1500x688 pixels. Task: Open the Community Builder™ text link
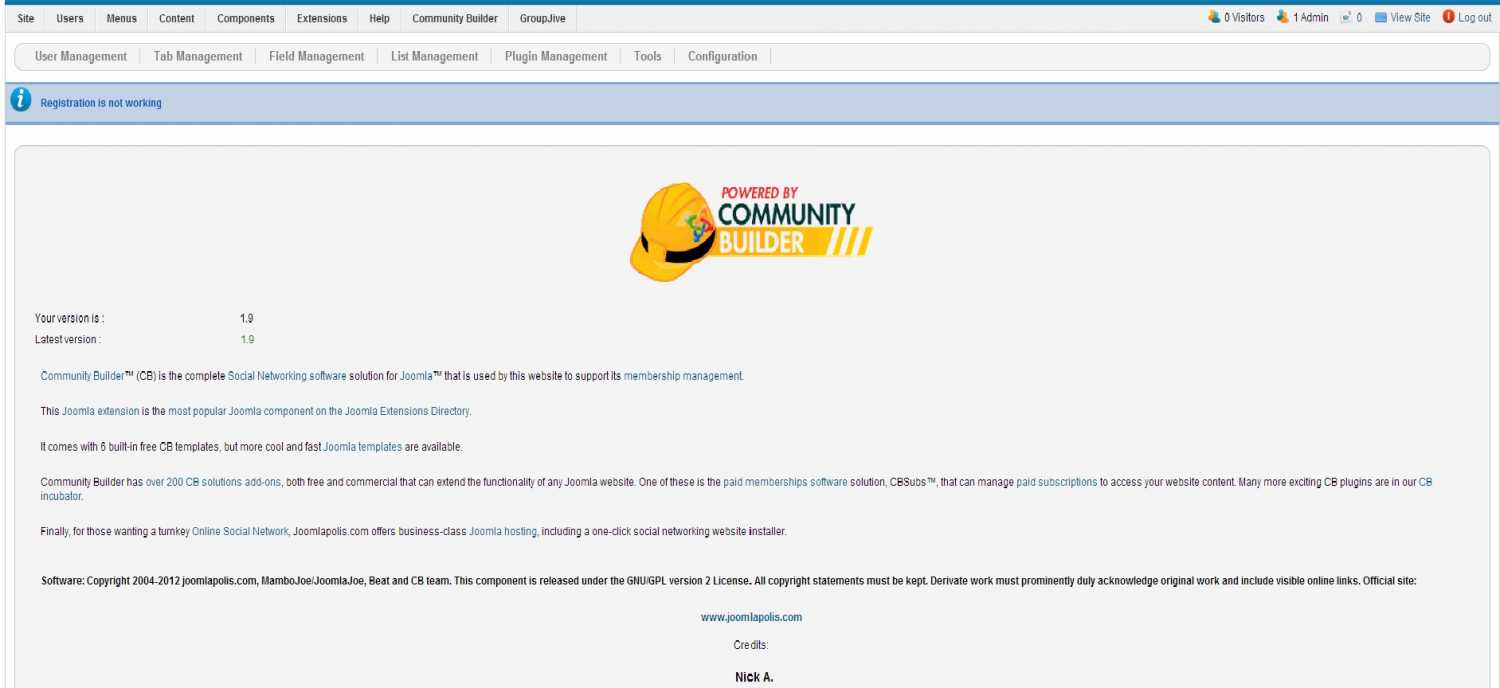coord(87,376)
